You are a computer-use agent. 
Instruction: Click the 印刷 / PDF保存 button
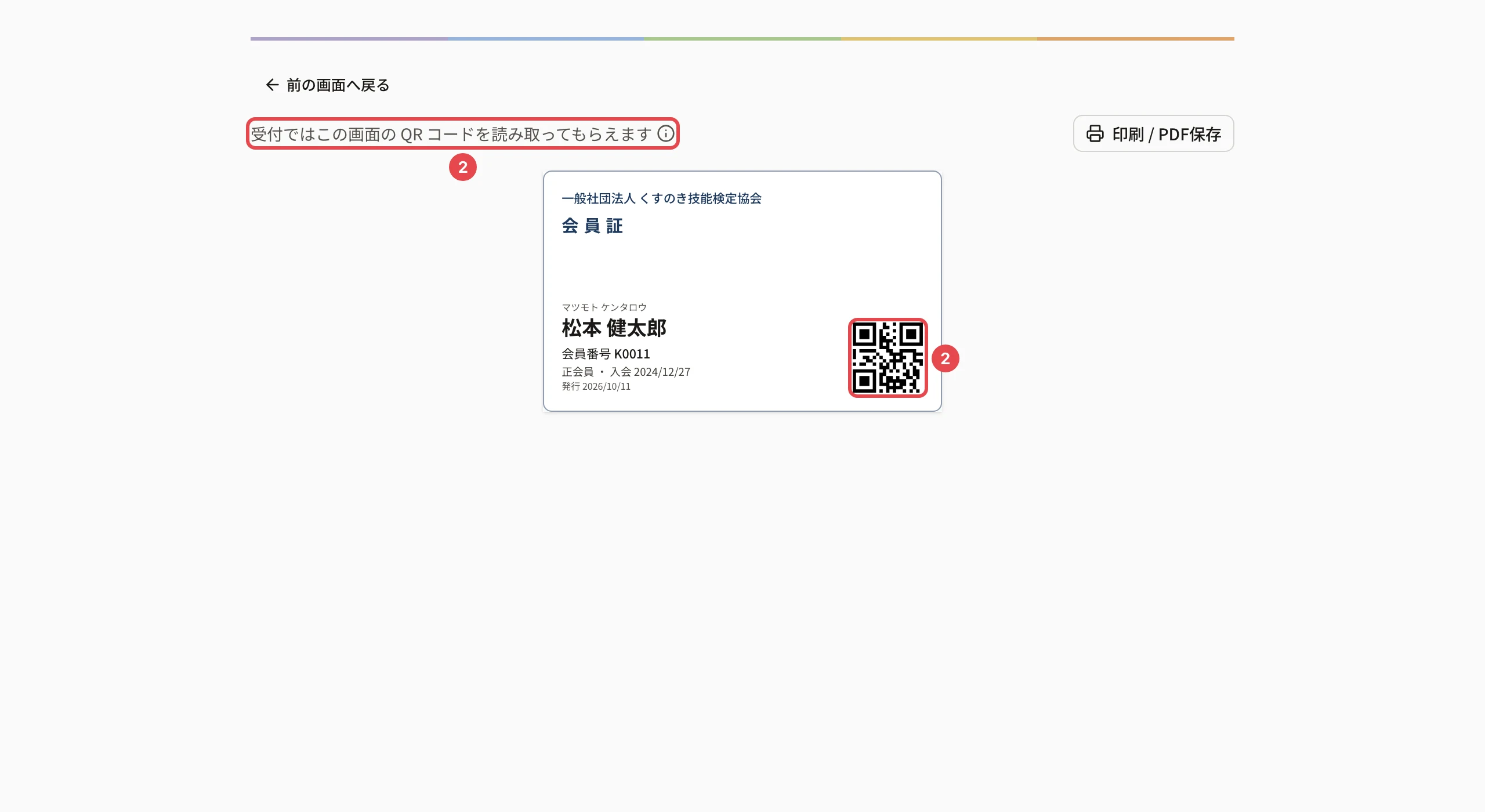click(1153, 134)
